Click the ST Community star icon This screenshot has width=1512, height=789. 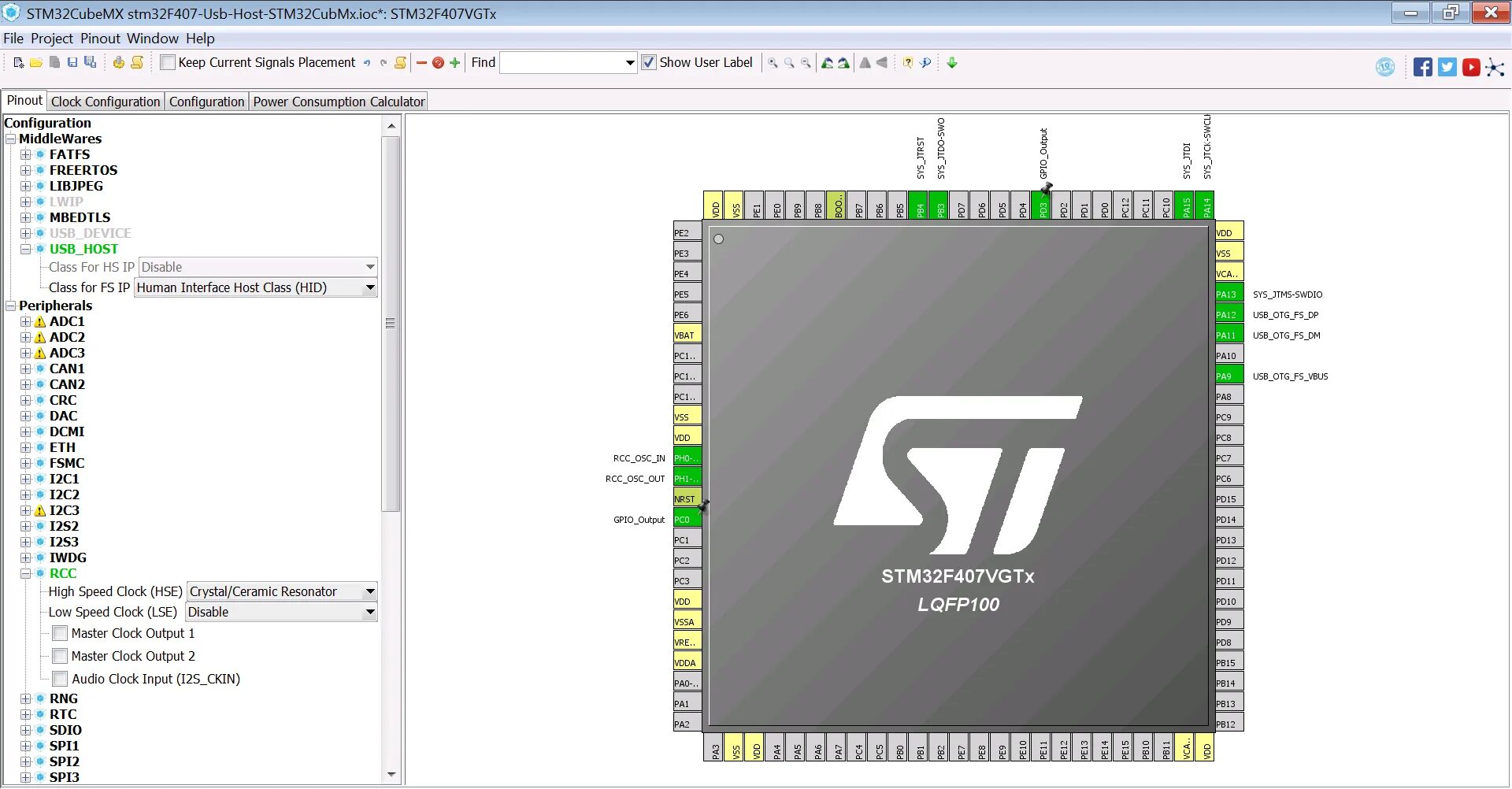1495,68
